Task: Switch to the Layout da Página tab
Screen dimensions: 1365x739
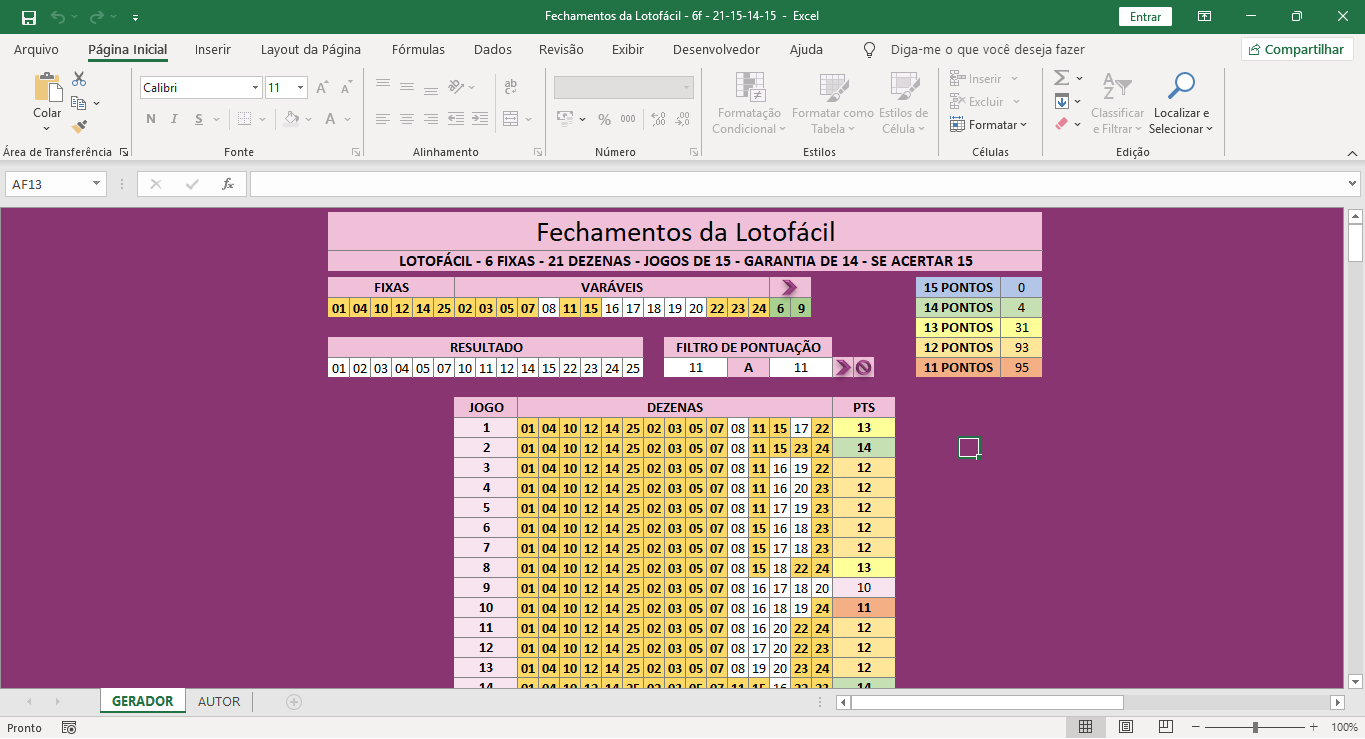Action: pyautogui.click(x=311, y=49)
